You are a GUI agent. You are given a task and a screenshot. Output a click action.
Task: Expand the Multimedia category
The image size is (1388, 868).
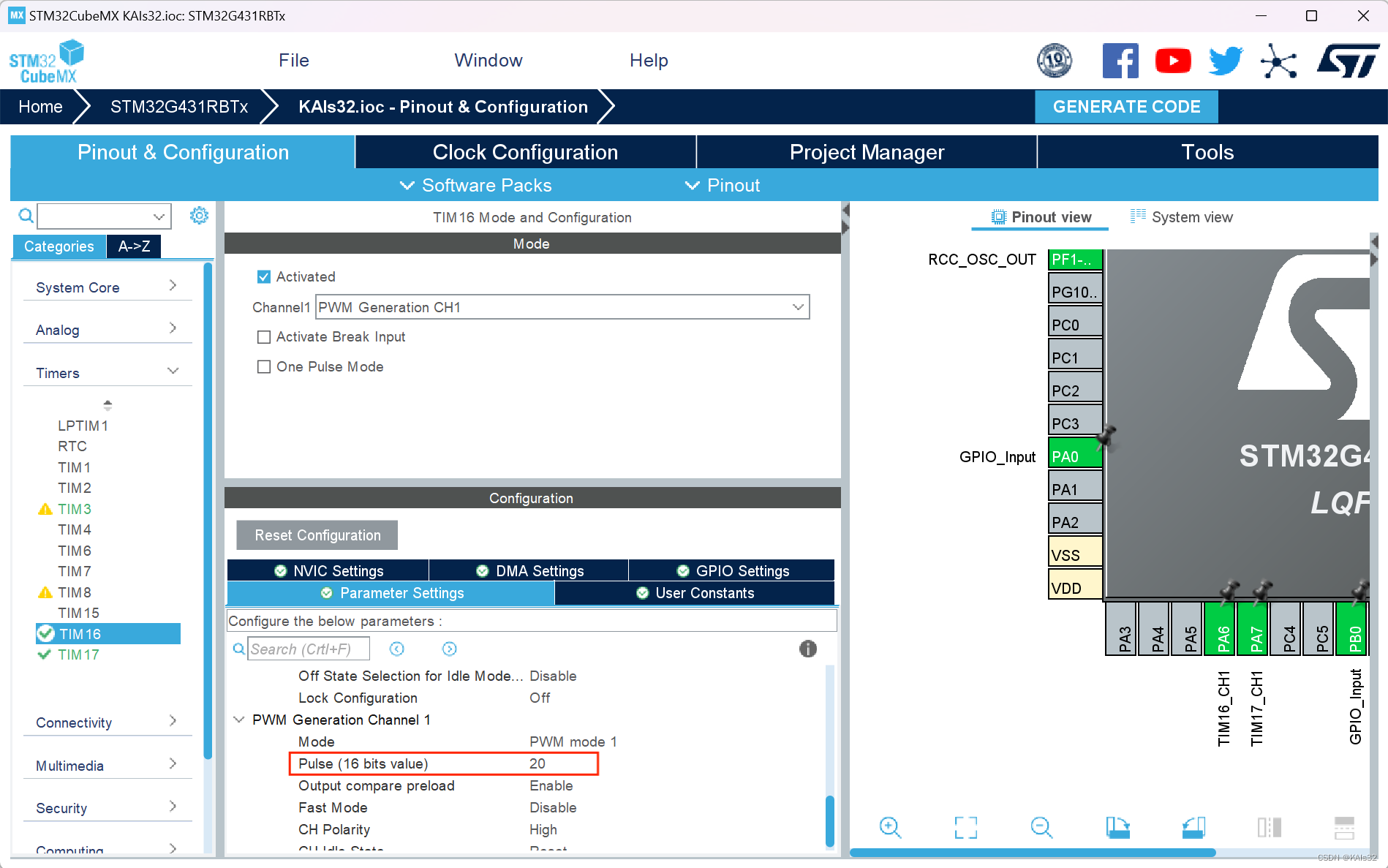107,765
